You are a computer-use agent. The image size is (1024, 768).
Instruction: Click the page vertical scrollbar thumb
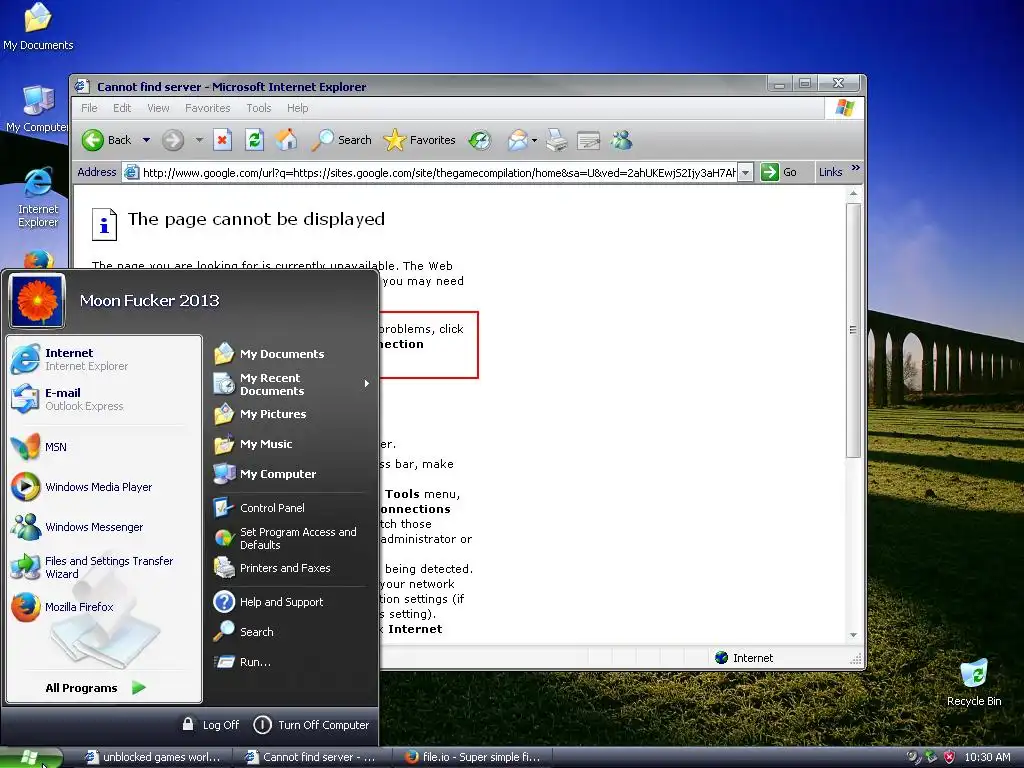853,330
